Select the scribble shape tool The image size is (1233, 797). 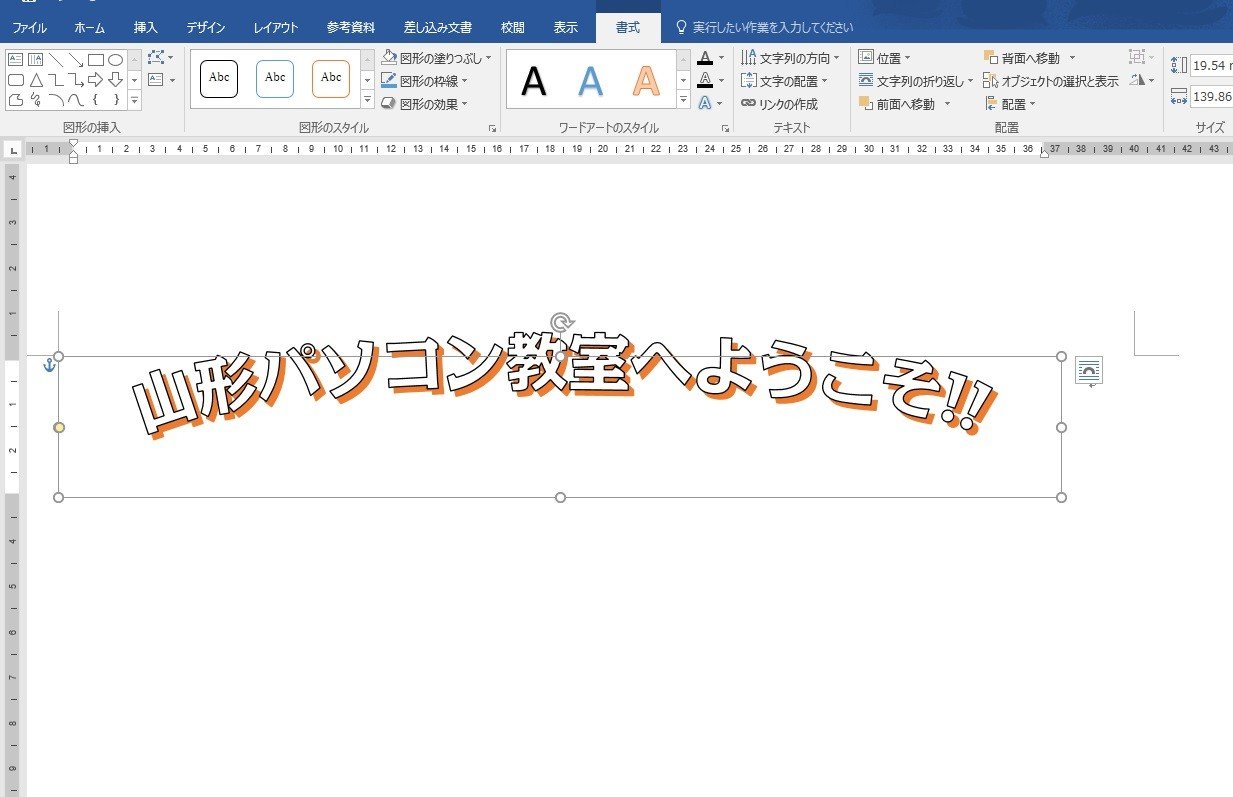35,100
